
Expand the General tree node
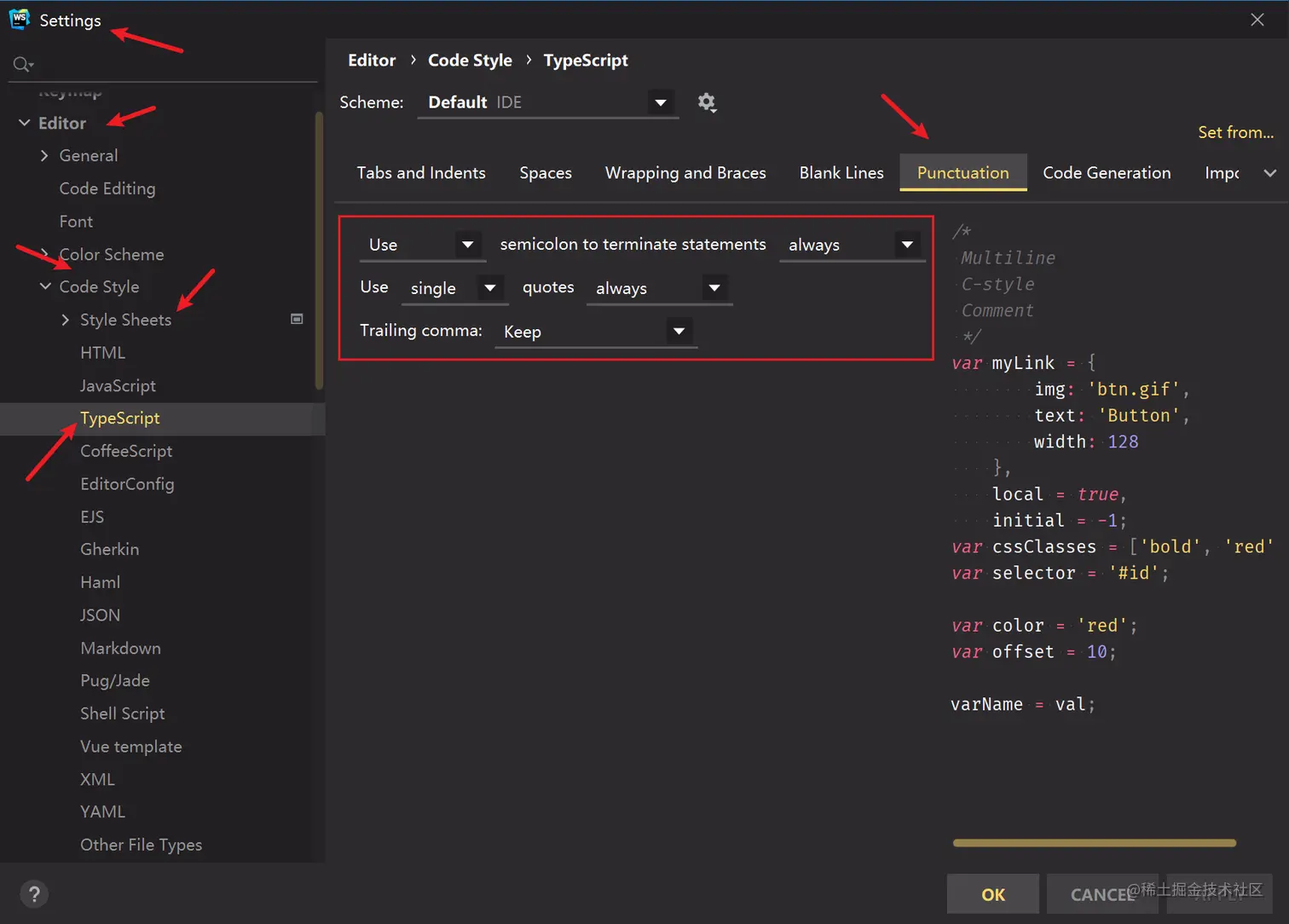[x=44, y=155]
